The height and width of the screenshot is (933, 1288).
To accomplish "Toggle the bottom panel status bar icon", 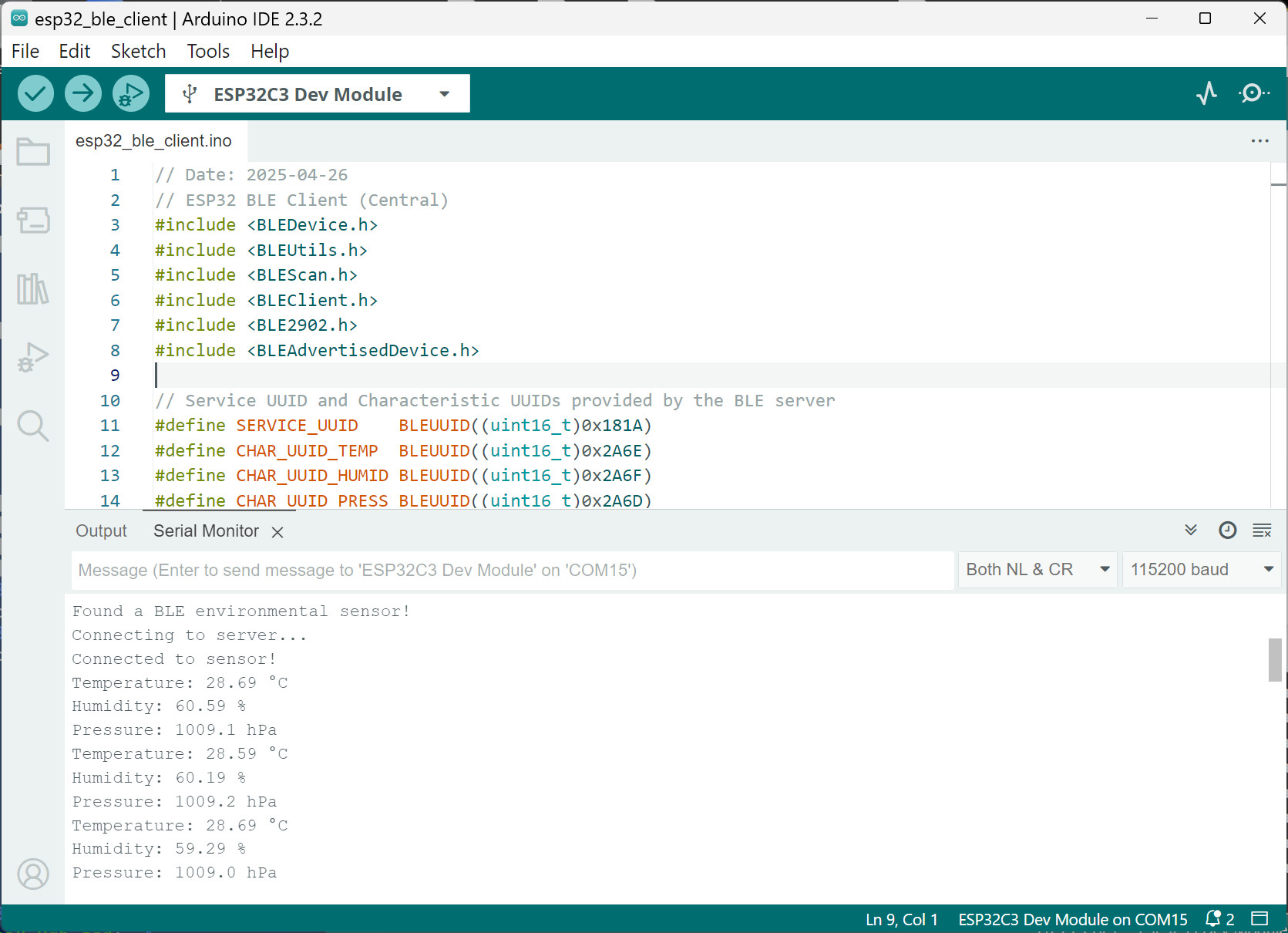I will 1259,919.
